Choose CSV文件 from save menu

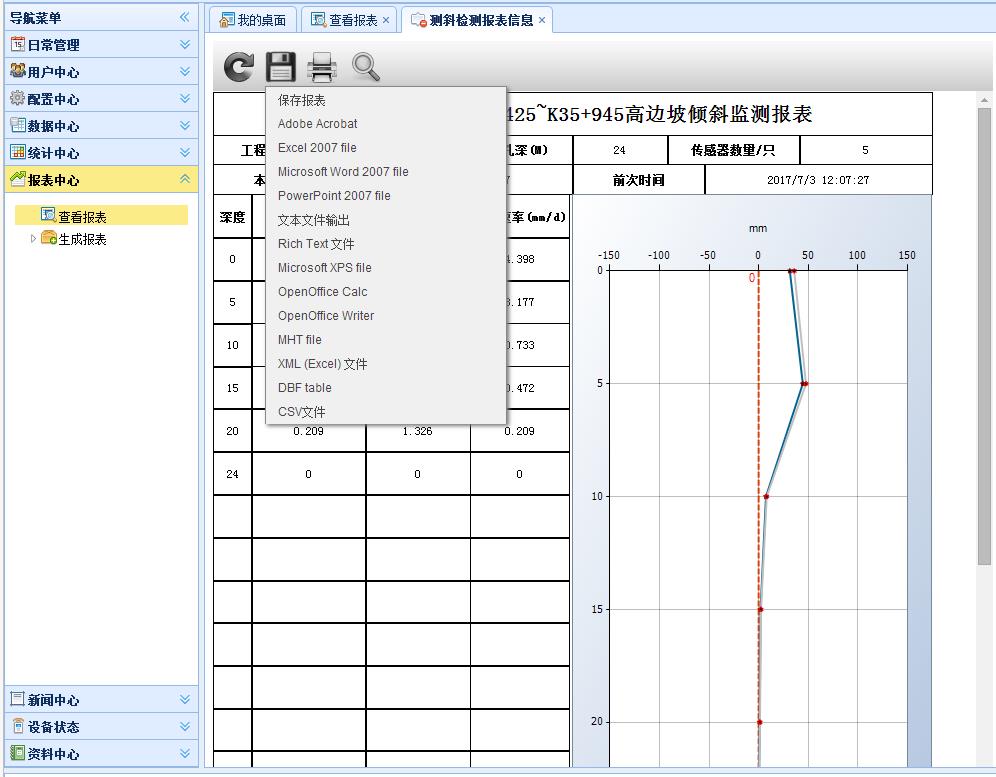click(301, 412)
